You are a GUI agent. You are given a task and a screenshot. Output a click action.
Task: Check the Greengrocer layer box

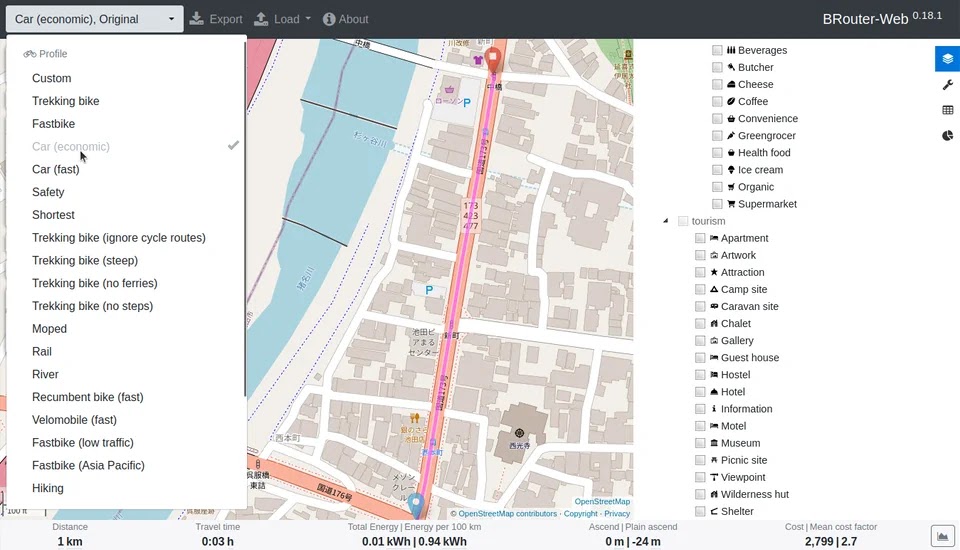(x=717, y=135)
